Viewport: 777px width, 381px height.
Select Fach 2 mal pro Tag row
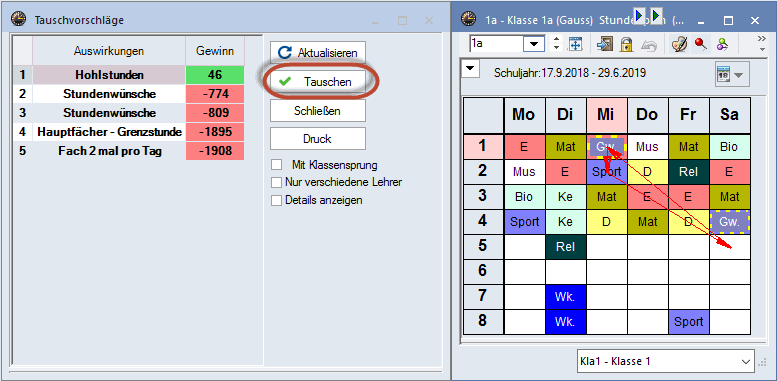[129, 151]
